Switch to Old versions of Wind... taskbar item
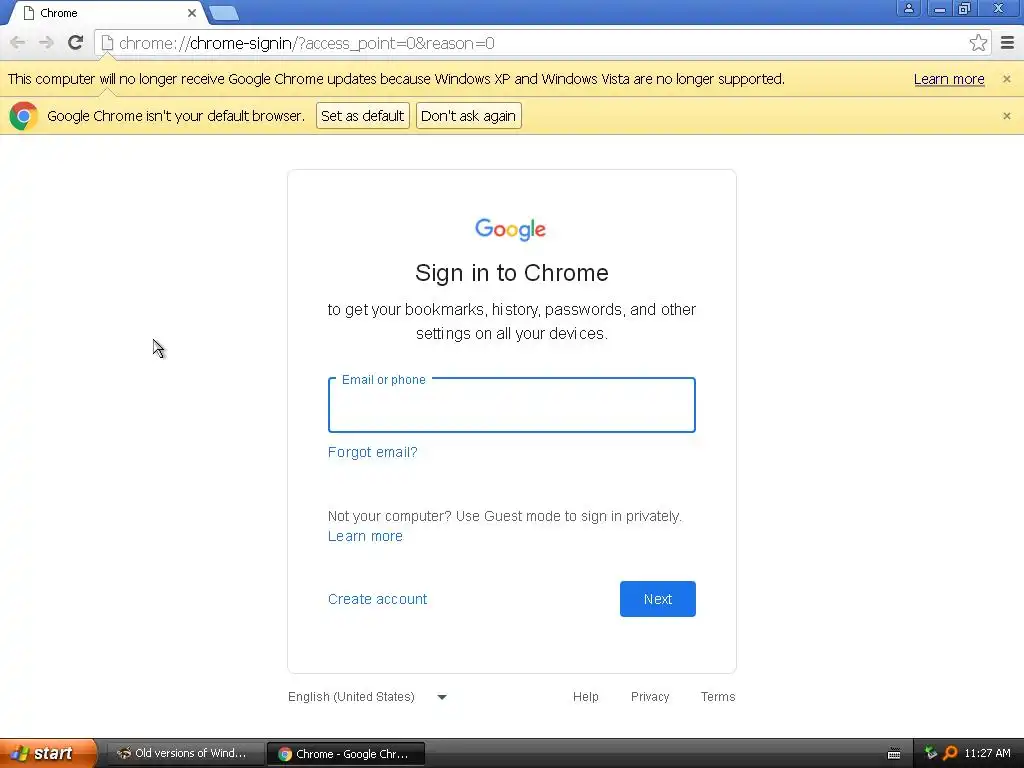The width and height of the screenshot is (1024, 768). [184, 753]
